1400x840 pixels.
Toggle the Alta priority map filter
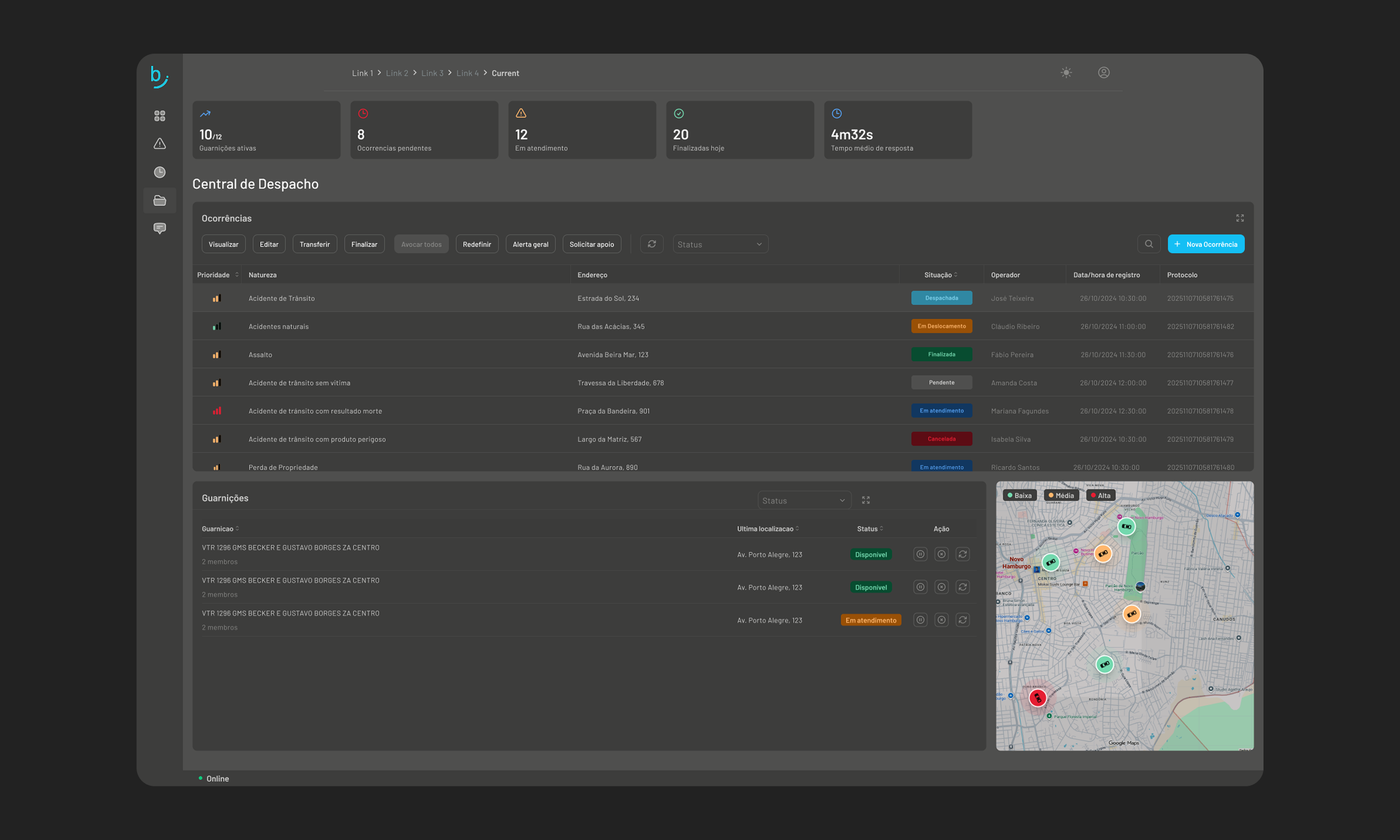[x=1100, y=495]
